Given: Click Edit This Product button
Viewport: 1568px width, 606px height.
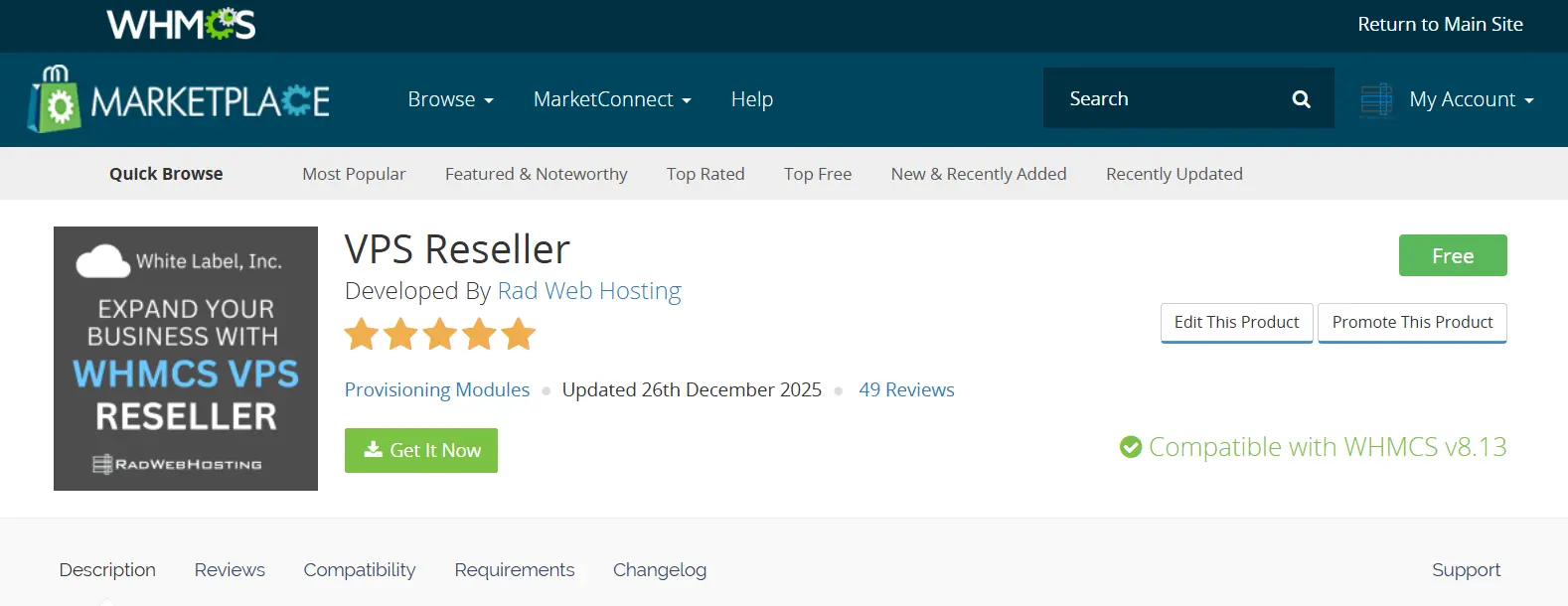Looking at the screenshot, I should coord(1237,323).
